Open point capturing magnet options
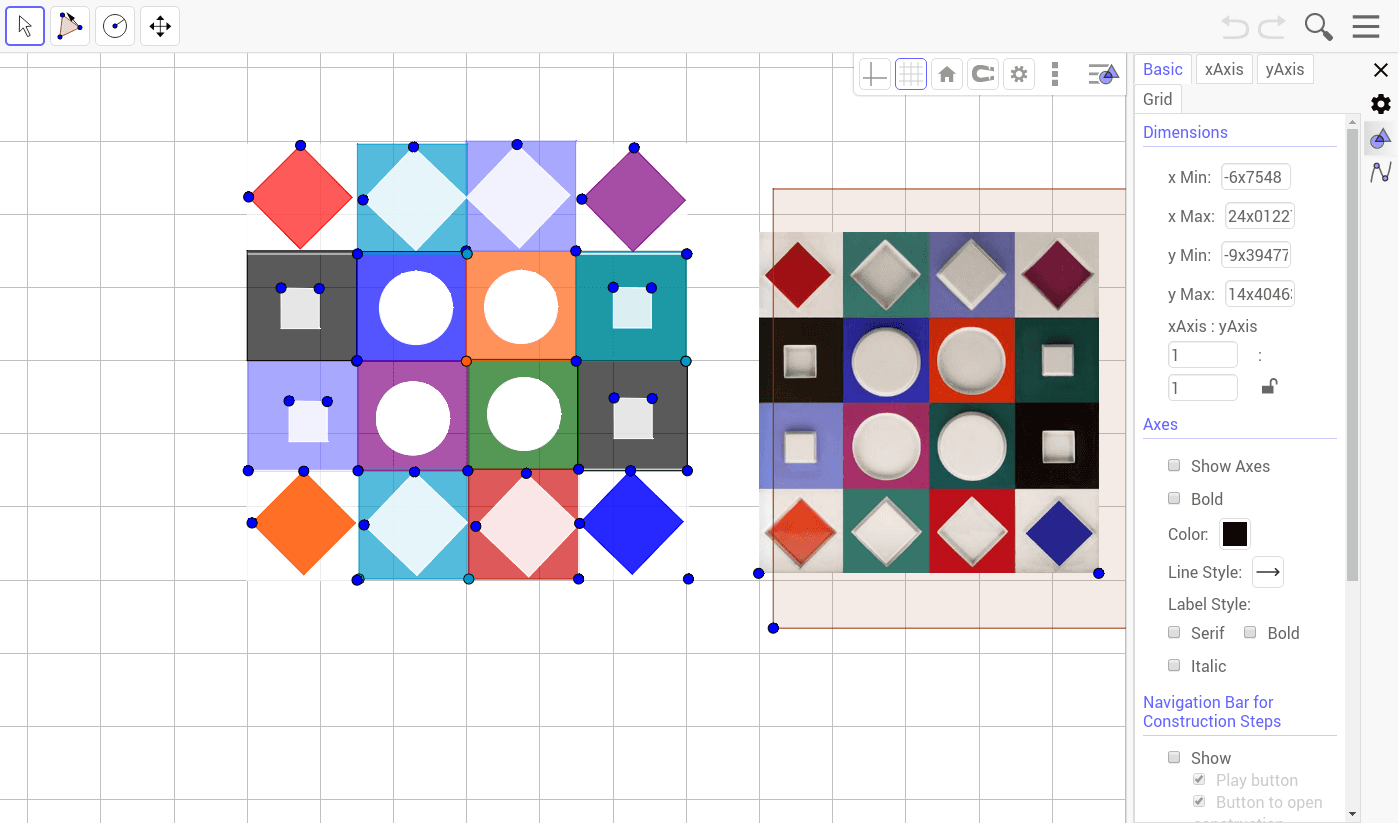The width and height of the screenshot is (1400, 825). tap(983, 74)
